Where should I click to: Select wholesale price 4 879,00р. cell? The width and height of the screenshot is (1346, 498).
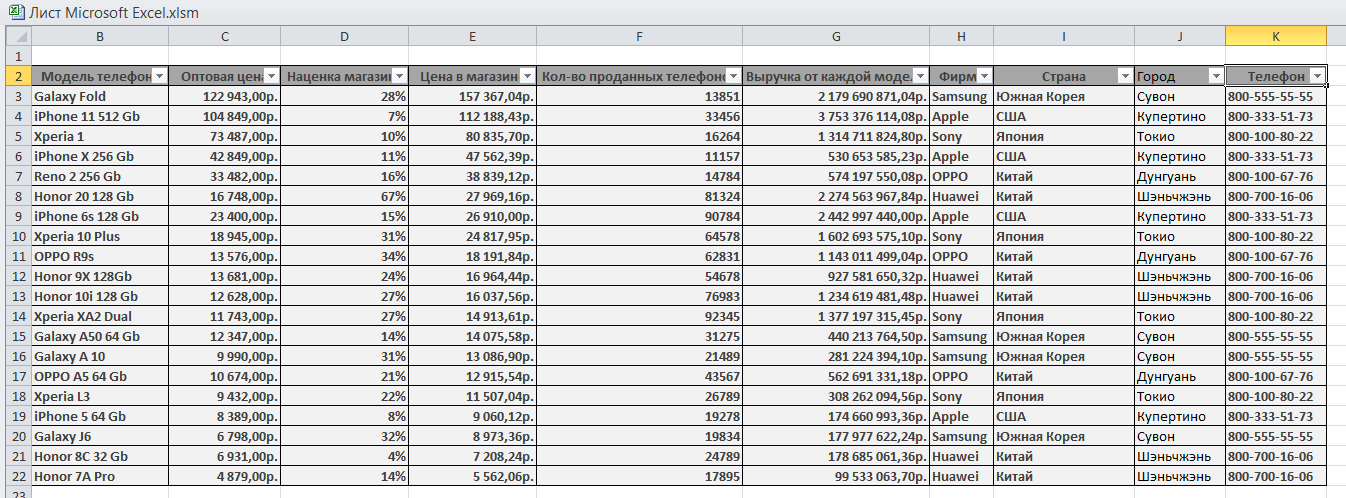tap(224, 476)
